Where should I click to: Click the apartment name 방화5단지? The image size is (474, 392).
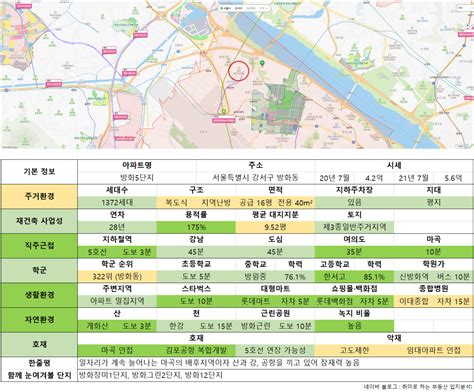(137, 178)
